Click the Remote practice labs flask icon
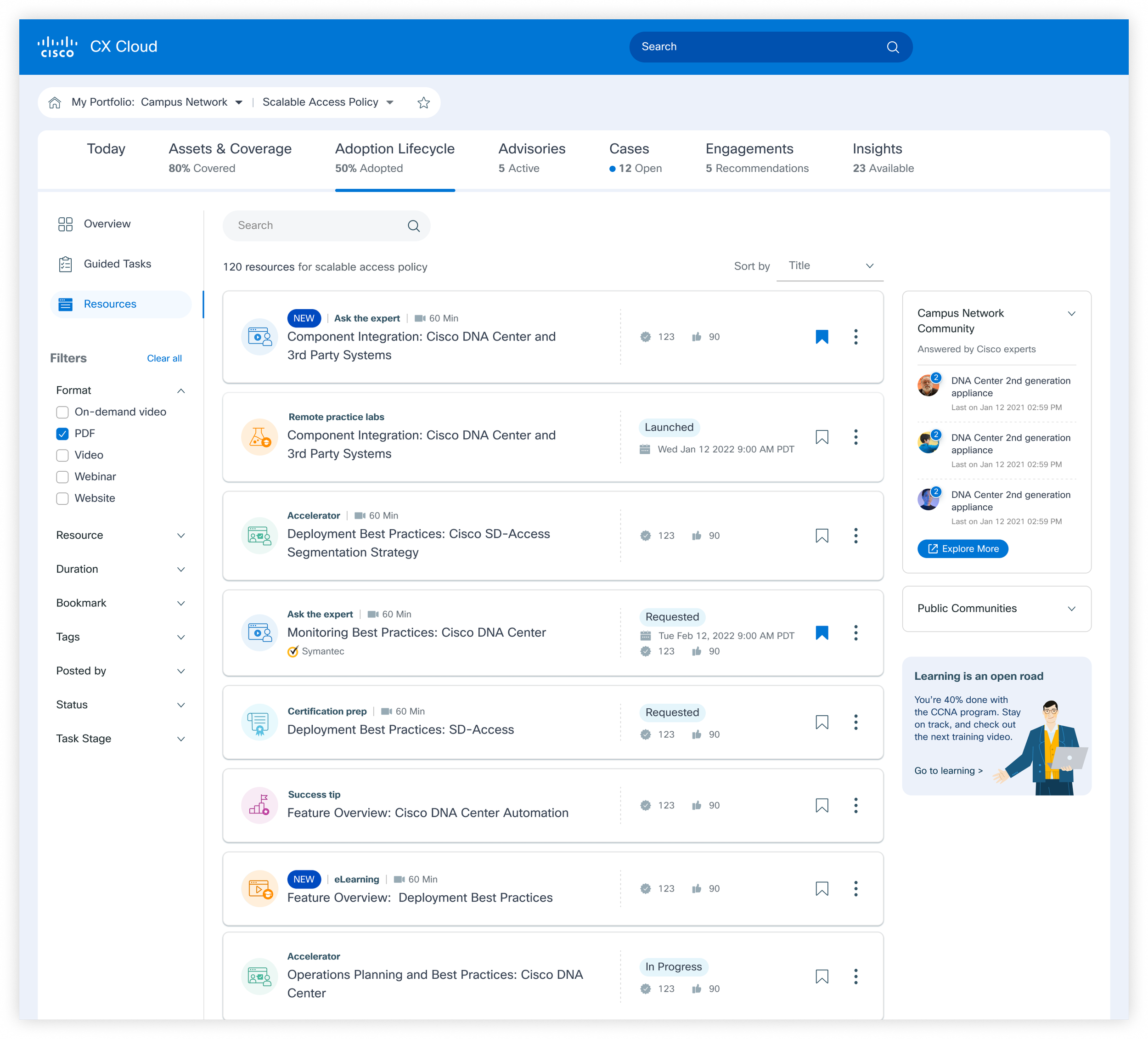The image size is (1148, 1039). [x=259, y=437]
